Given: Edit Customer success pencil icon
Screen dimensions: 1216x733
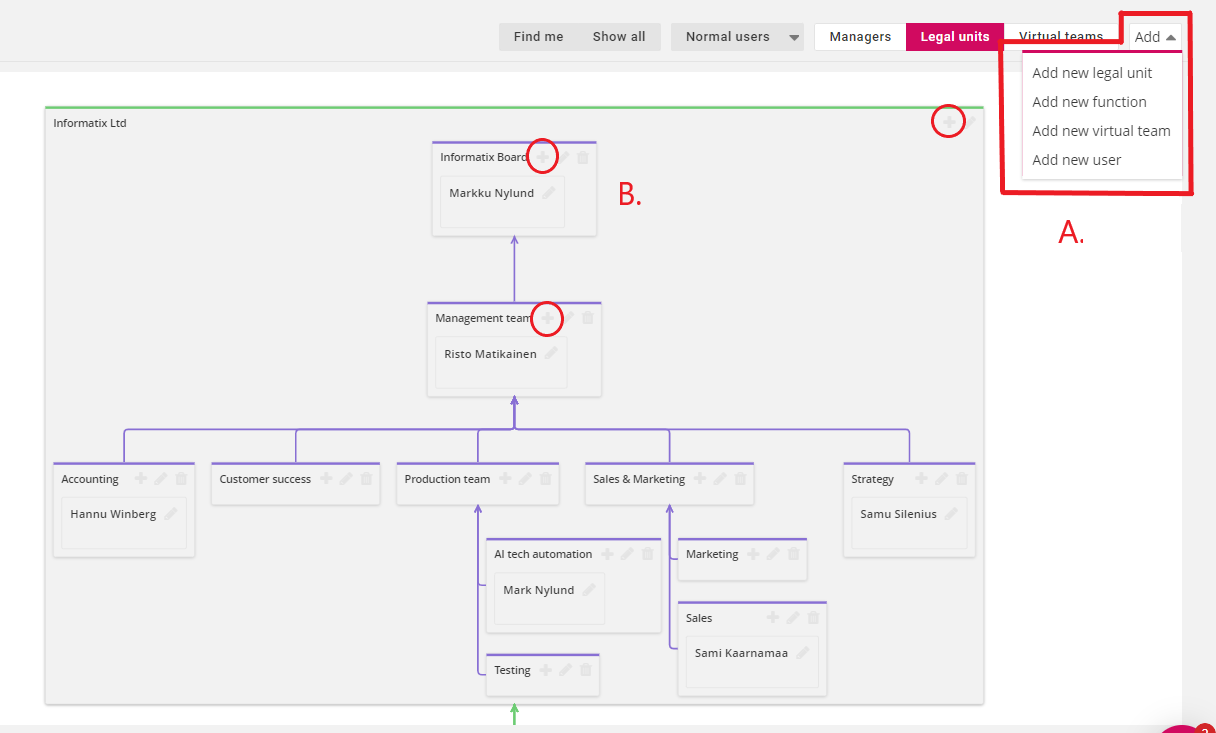Looking at the screenshot, I should coord(346,479).
